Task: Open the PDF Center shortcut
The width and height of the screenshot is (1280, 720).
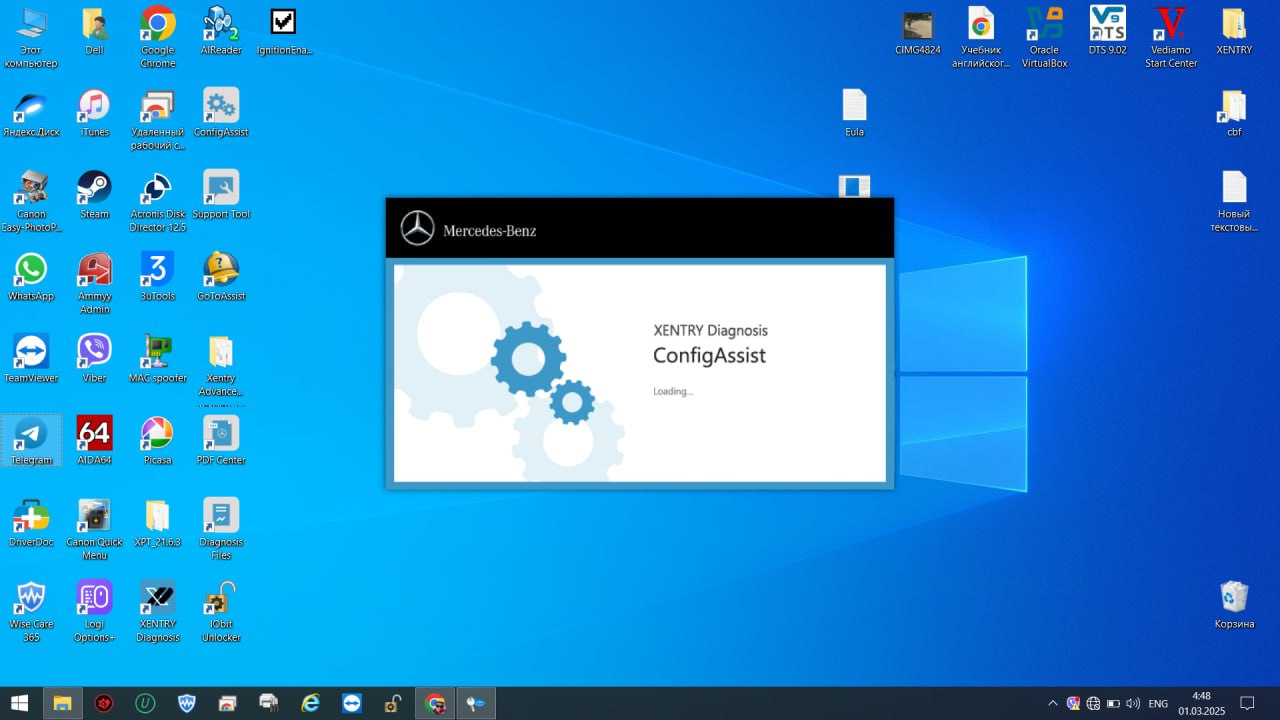Action: click(x=221, y=435)
